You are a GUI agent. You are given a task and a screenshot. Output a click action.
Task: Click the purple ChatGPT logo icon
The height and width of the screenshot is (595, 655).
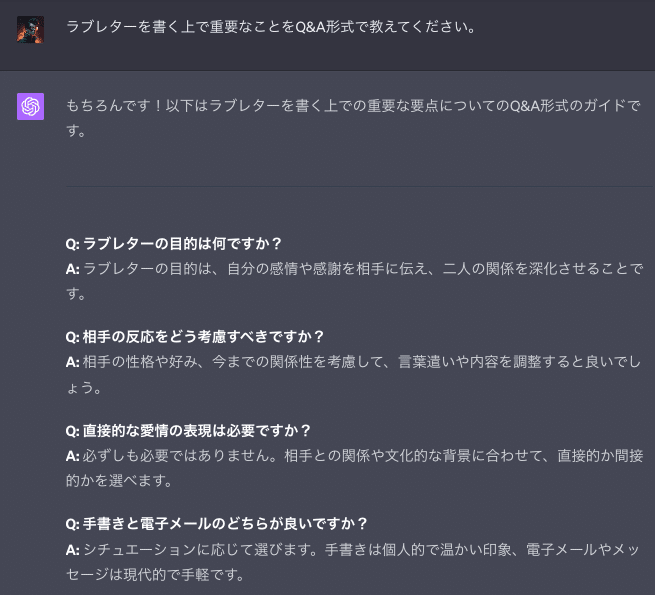pos(30,106)
